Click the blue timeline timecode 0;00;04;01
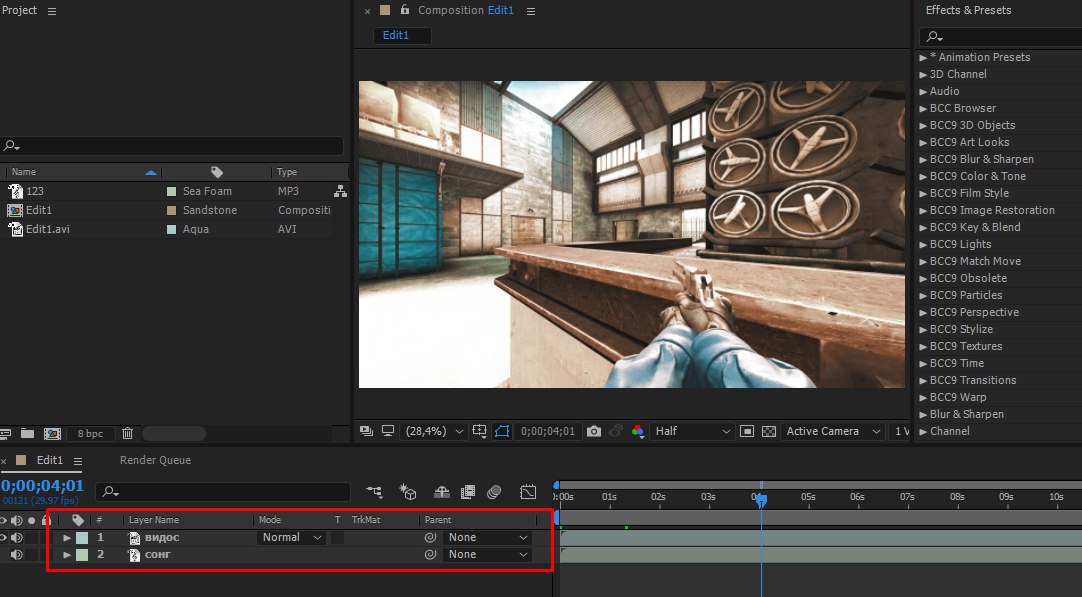Screen dimensions: 1082x597 coord(42,485)
